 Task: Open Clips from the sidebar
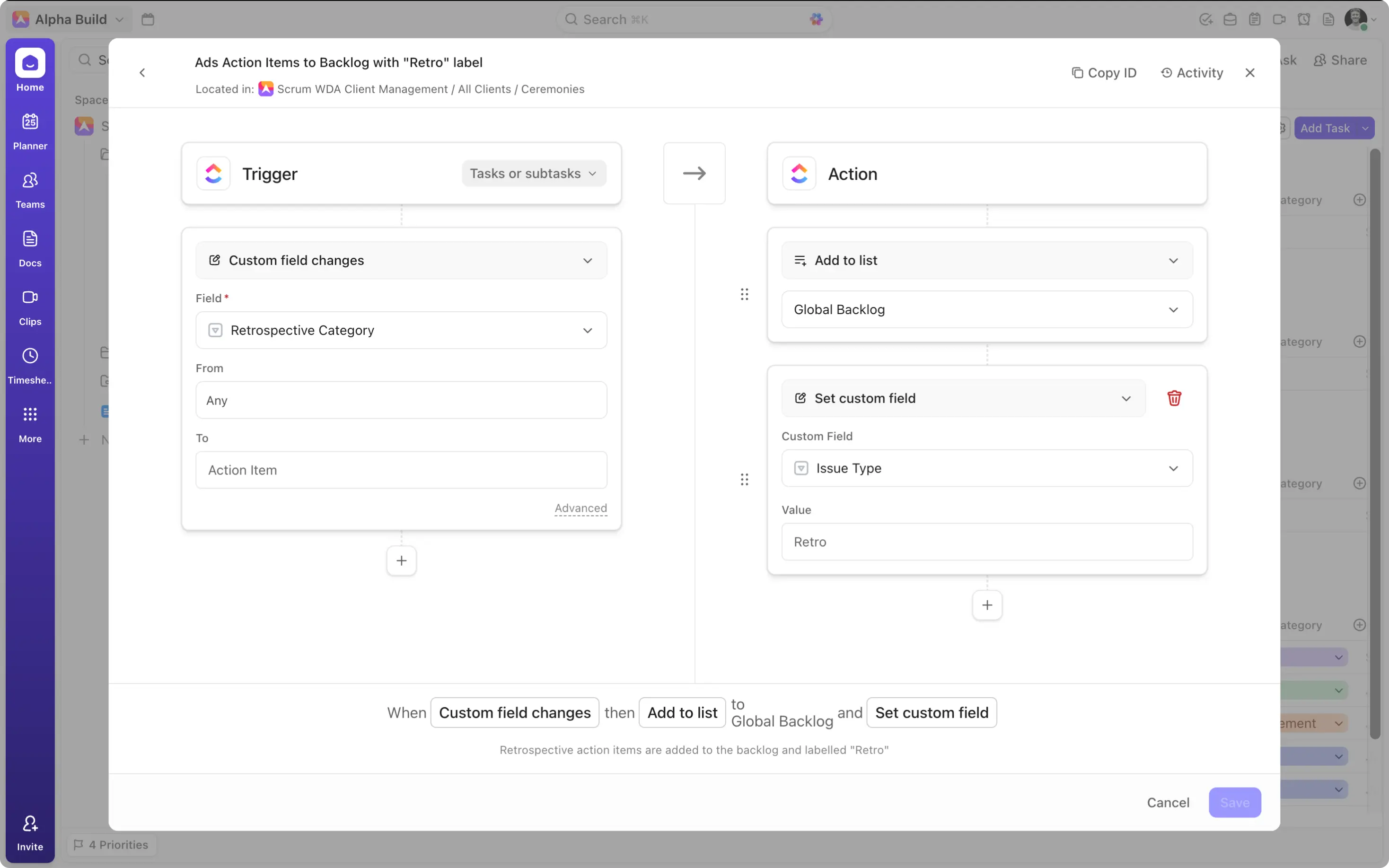[30, 307]
